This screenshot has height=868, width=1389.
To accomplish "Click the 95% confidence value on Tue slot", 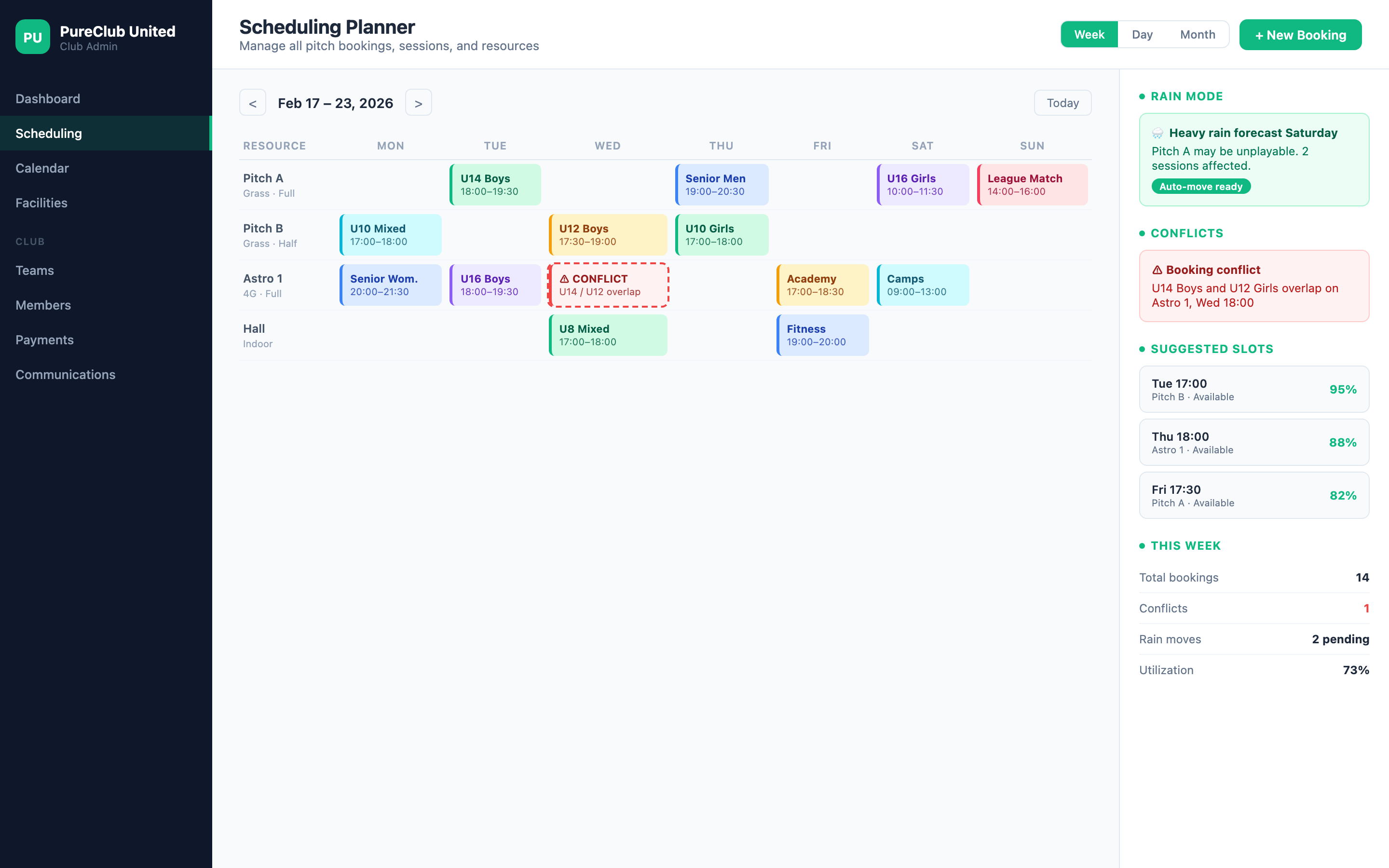I will tap(1344, 389).
